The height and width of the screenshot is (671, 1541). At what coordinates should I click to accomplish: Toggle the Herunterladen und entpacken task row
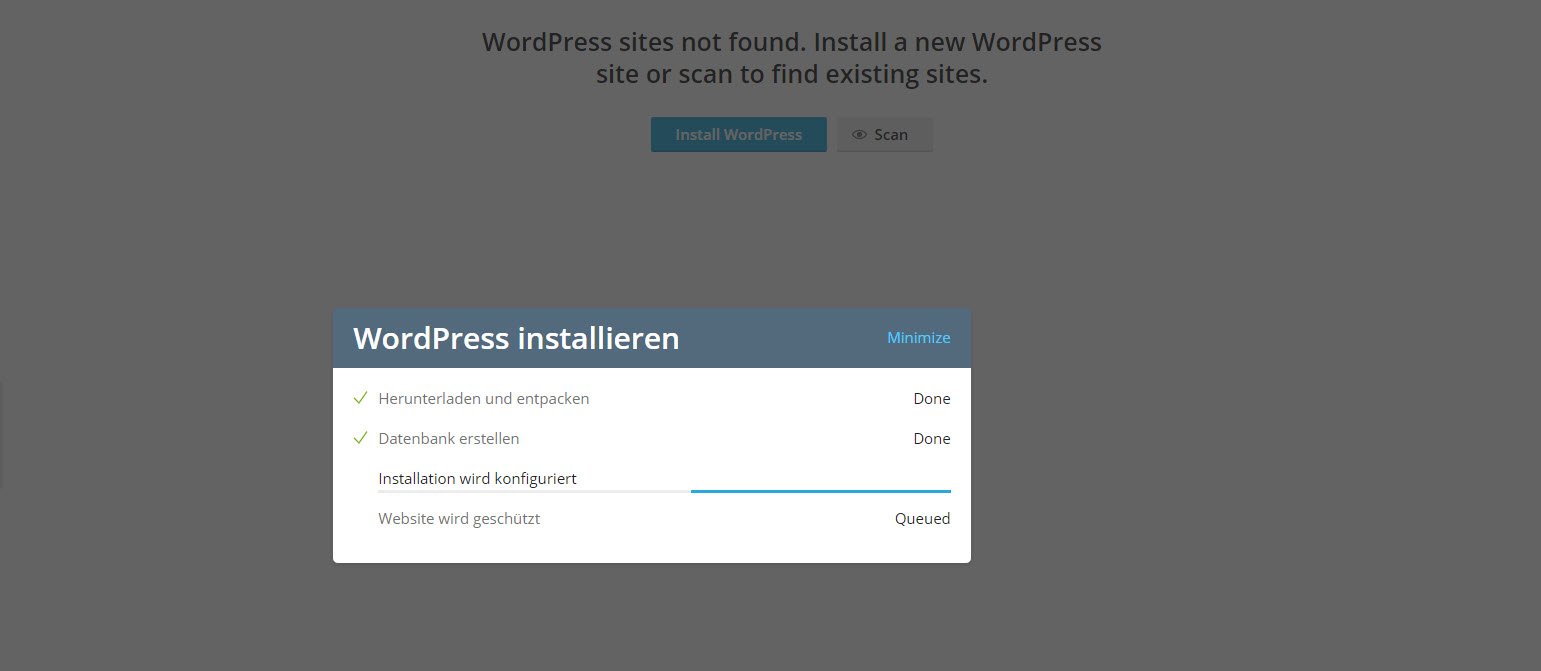[651, 398]
